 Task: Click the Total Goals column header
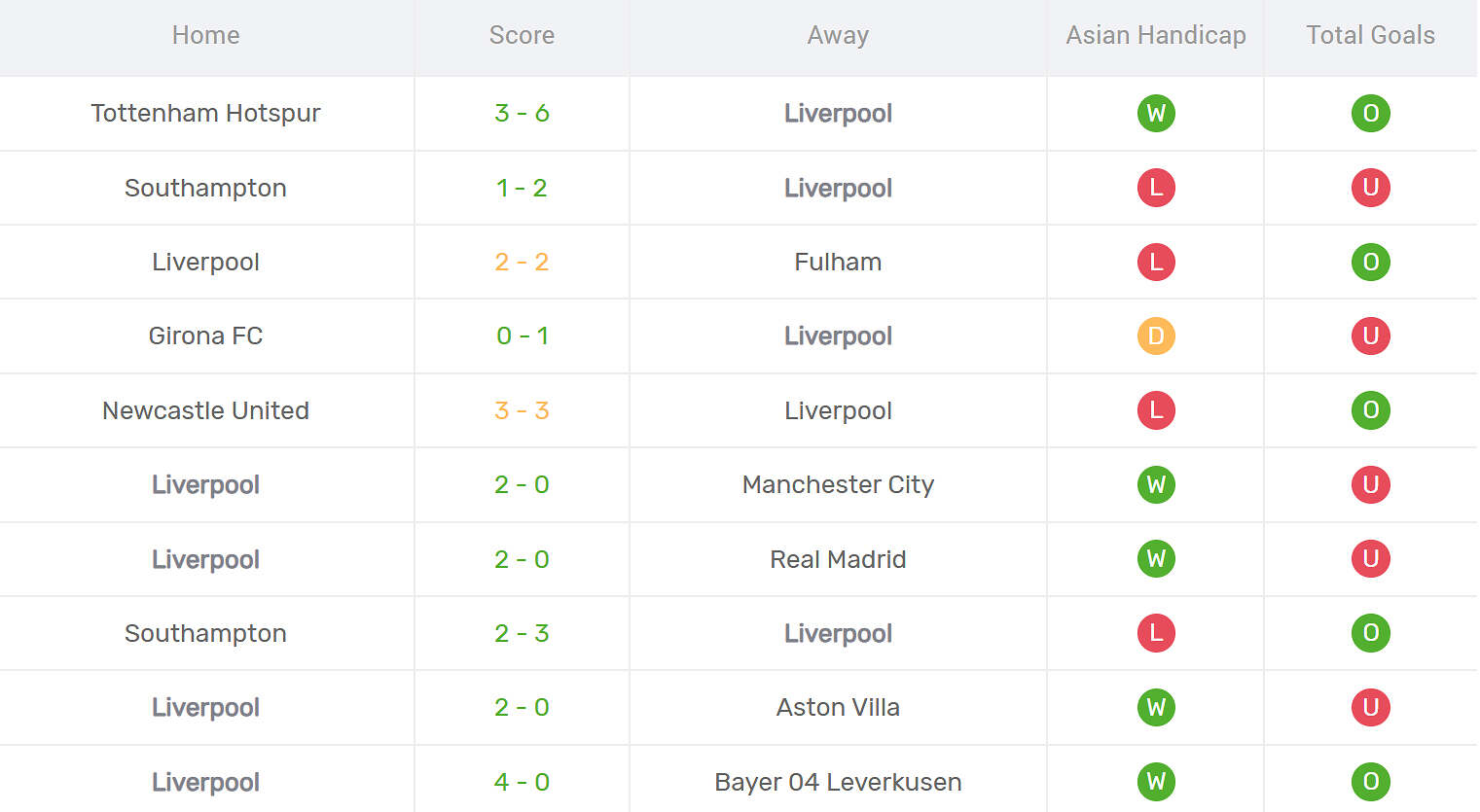tap(1370, 36)
